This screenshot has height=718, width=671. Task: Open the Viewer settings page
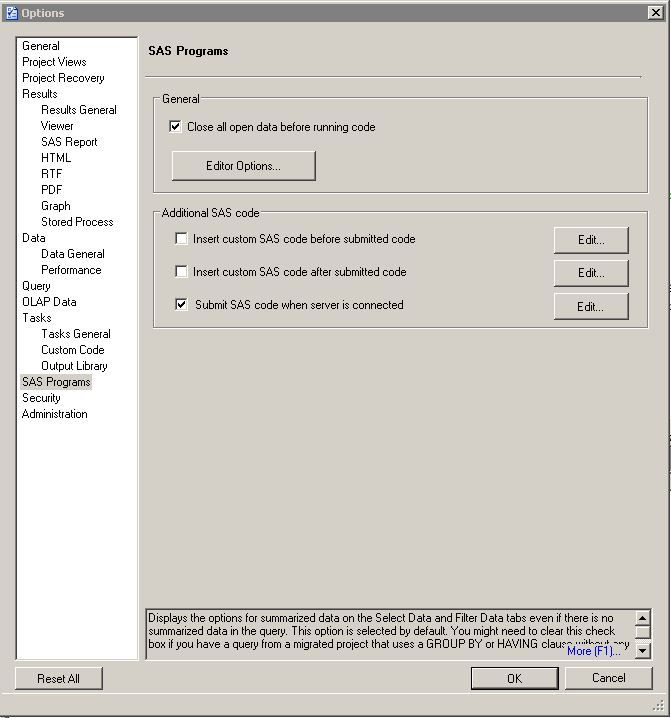57,126
